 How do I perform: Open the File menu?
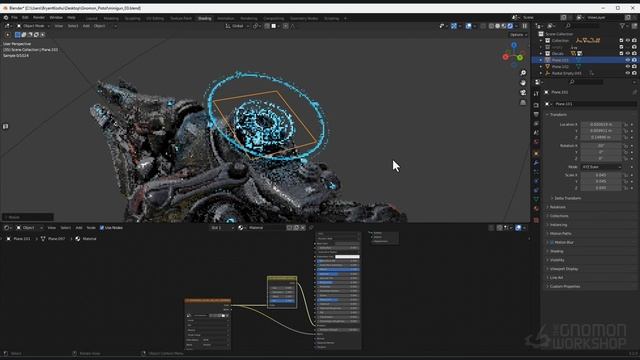14,18
